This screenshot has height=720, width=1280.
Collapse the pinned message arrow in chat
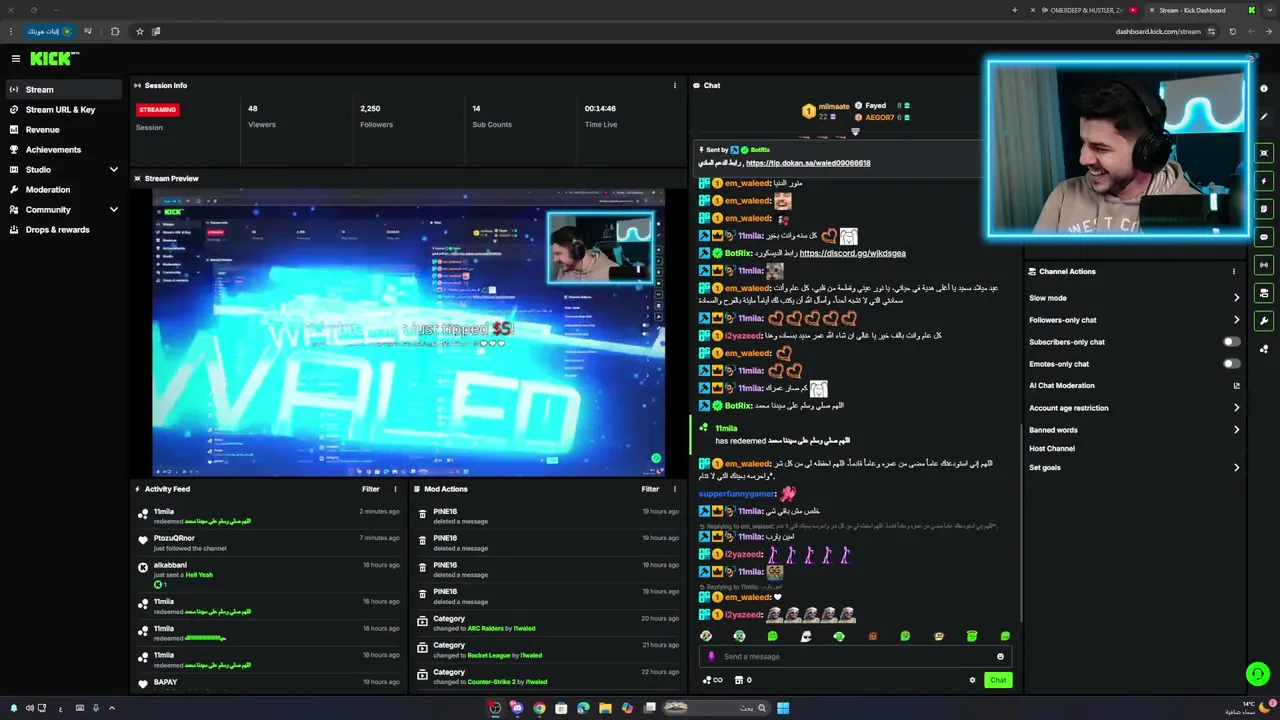click(855, 132)
